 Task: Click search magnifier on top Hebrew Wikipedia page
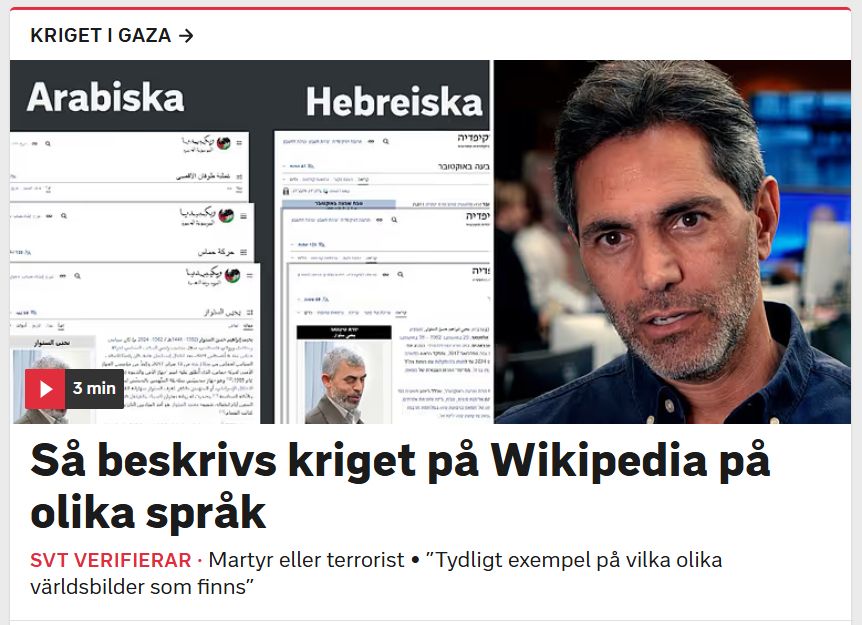point(386,142)
